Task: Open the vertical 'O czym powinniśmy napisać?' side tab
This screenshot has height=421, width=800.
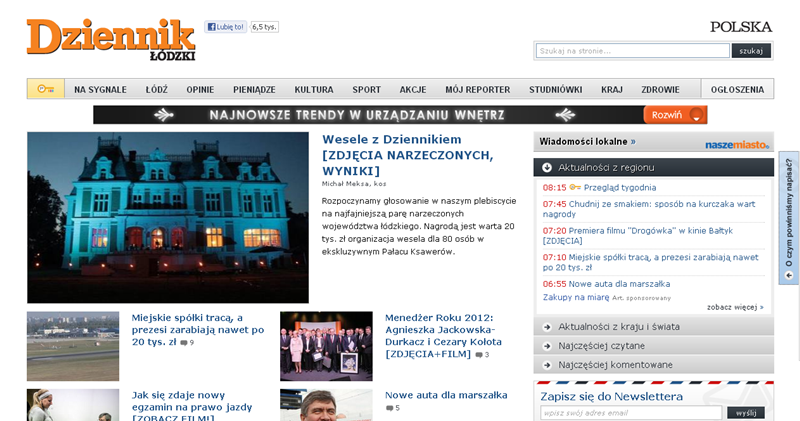Action: click(x=789, y=219)
